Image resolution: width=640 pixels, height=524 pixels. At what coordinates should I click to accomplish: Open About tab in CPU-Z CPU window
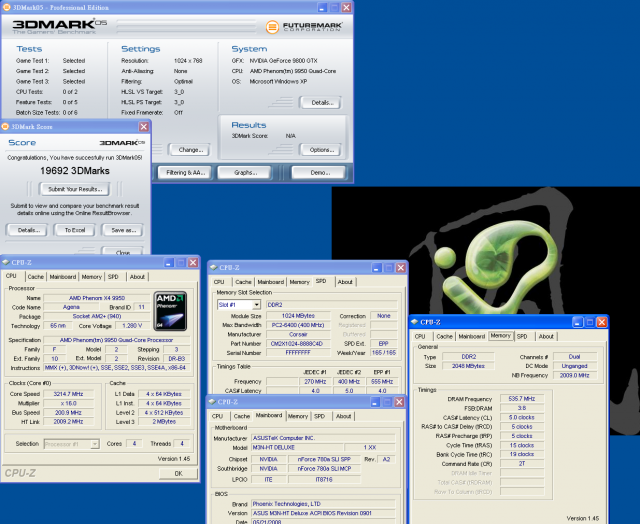tap(137, 277)
